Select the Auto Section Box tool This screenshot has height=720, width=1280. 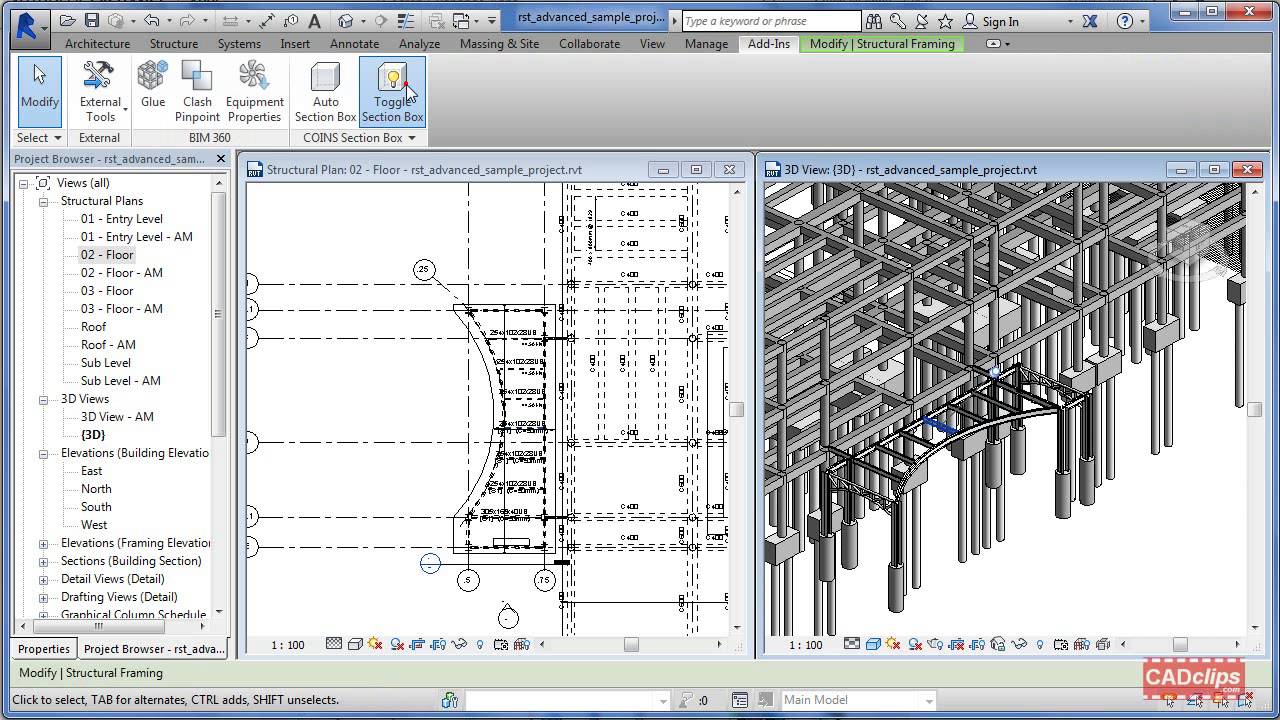click(x=325, y=90)
